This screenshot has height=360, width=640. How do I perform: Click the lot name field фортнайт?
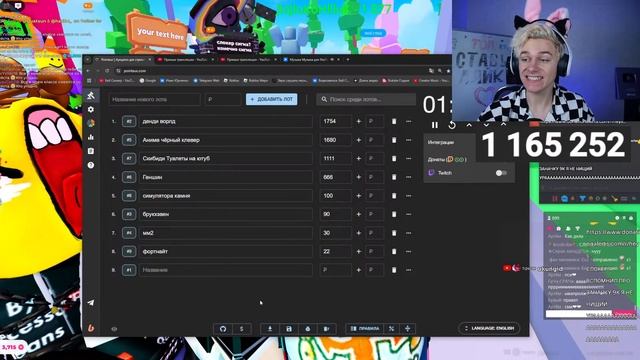pos(225,251)
